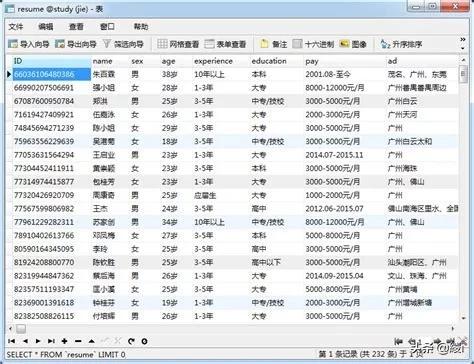Click horizontal scrollbar left arrow
474x364 pixels.
coord(10,329)
